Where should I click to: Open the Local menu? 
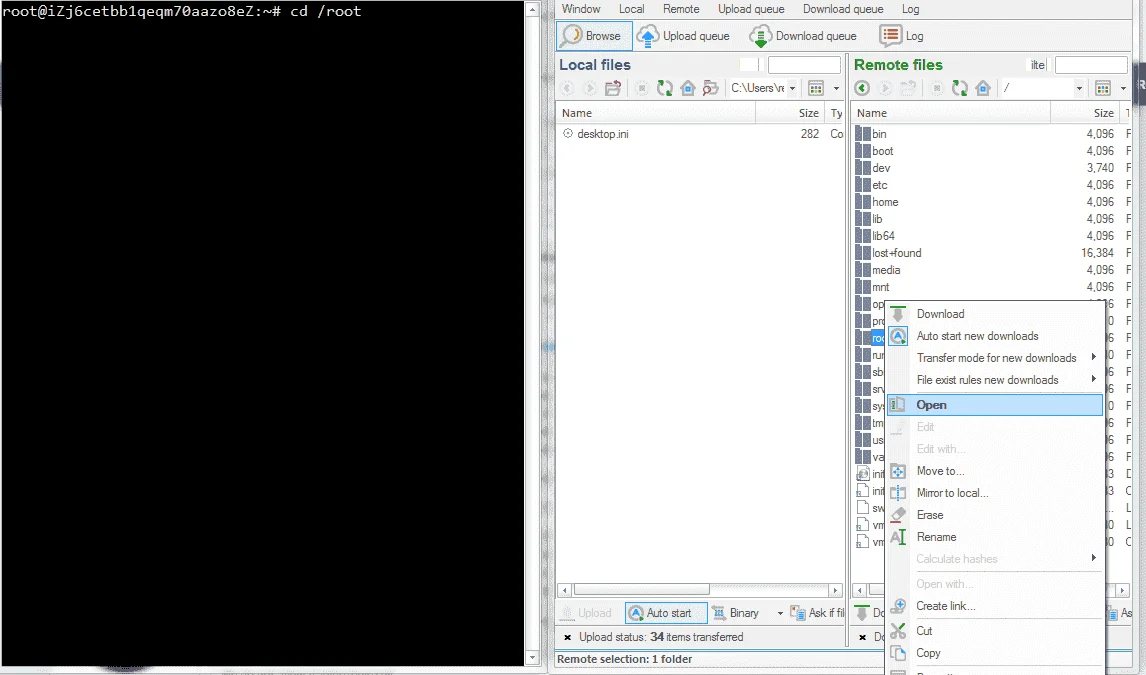pyautogui.click(x=631, y=9)
